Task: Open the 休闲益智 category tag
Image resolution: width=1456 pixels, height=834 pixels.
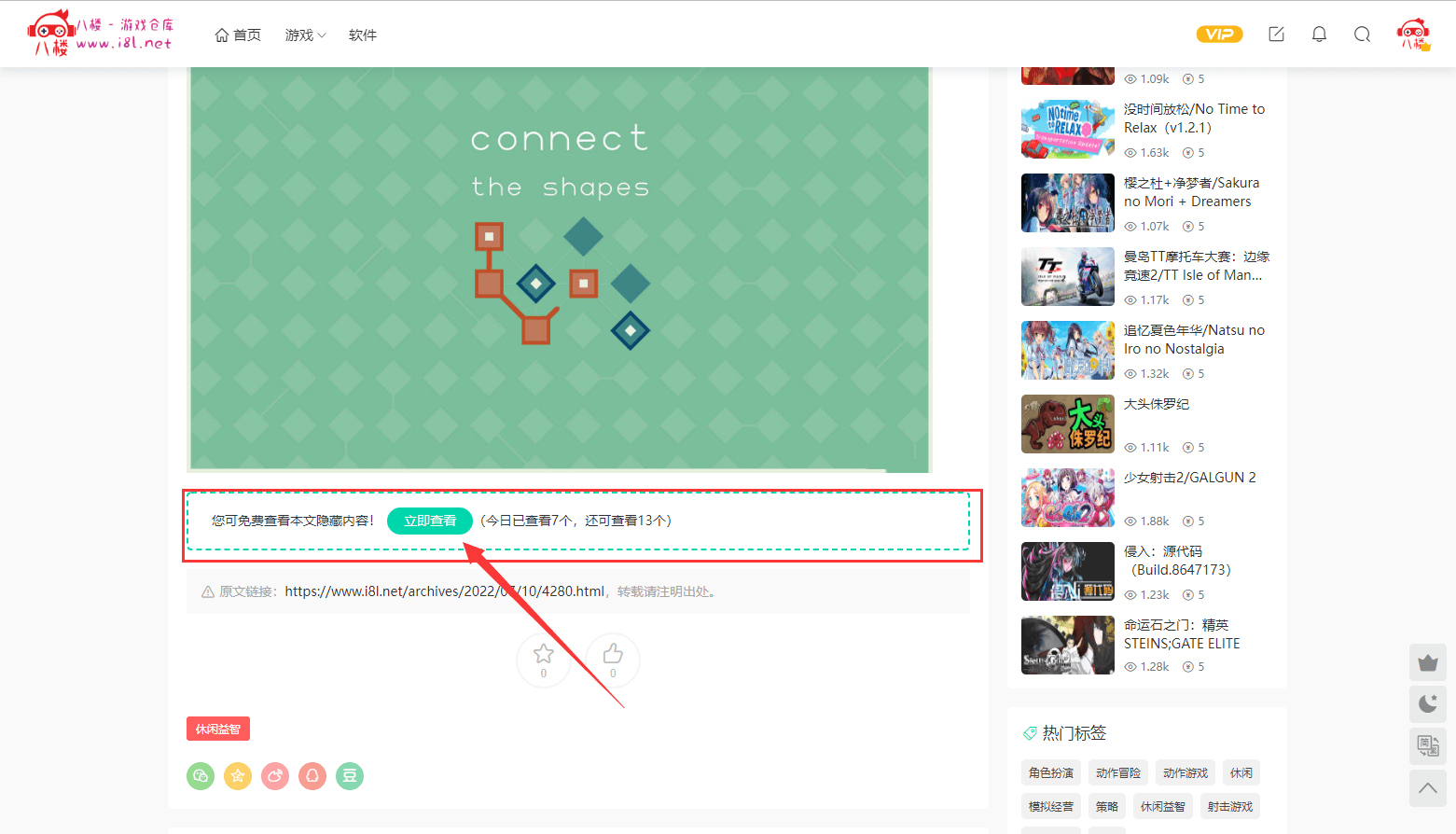Action: 218,729
